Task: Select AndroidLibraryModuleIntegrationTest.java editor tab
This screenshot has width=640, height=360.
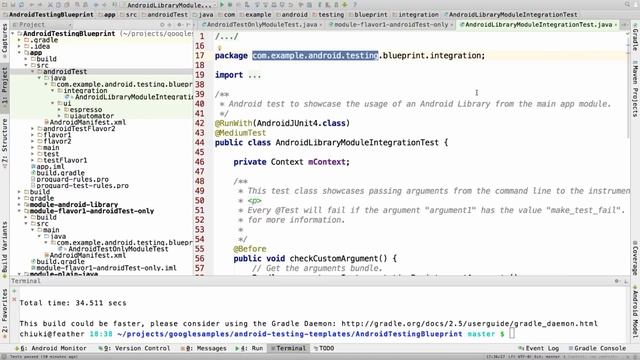Action: [539, 24]
